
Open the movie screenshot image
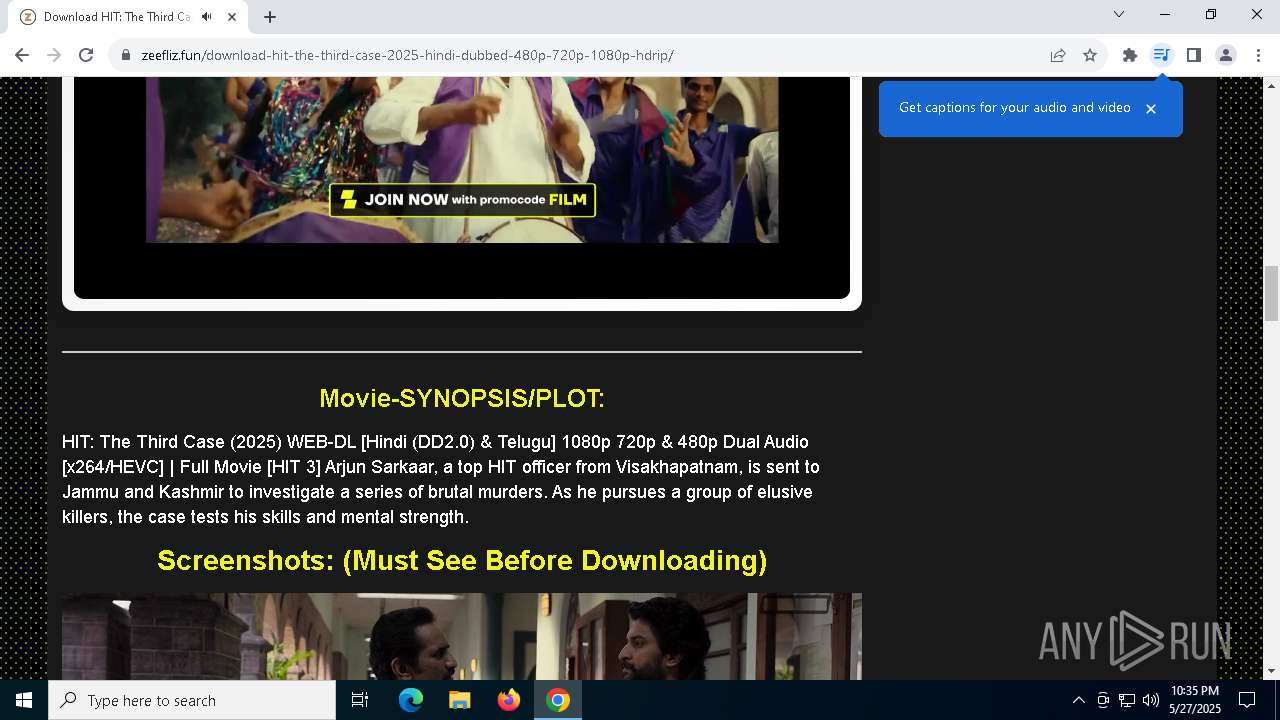[462, 636]
